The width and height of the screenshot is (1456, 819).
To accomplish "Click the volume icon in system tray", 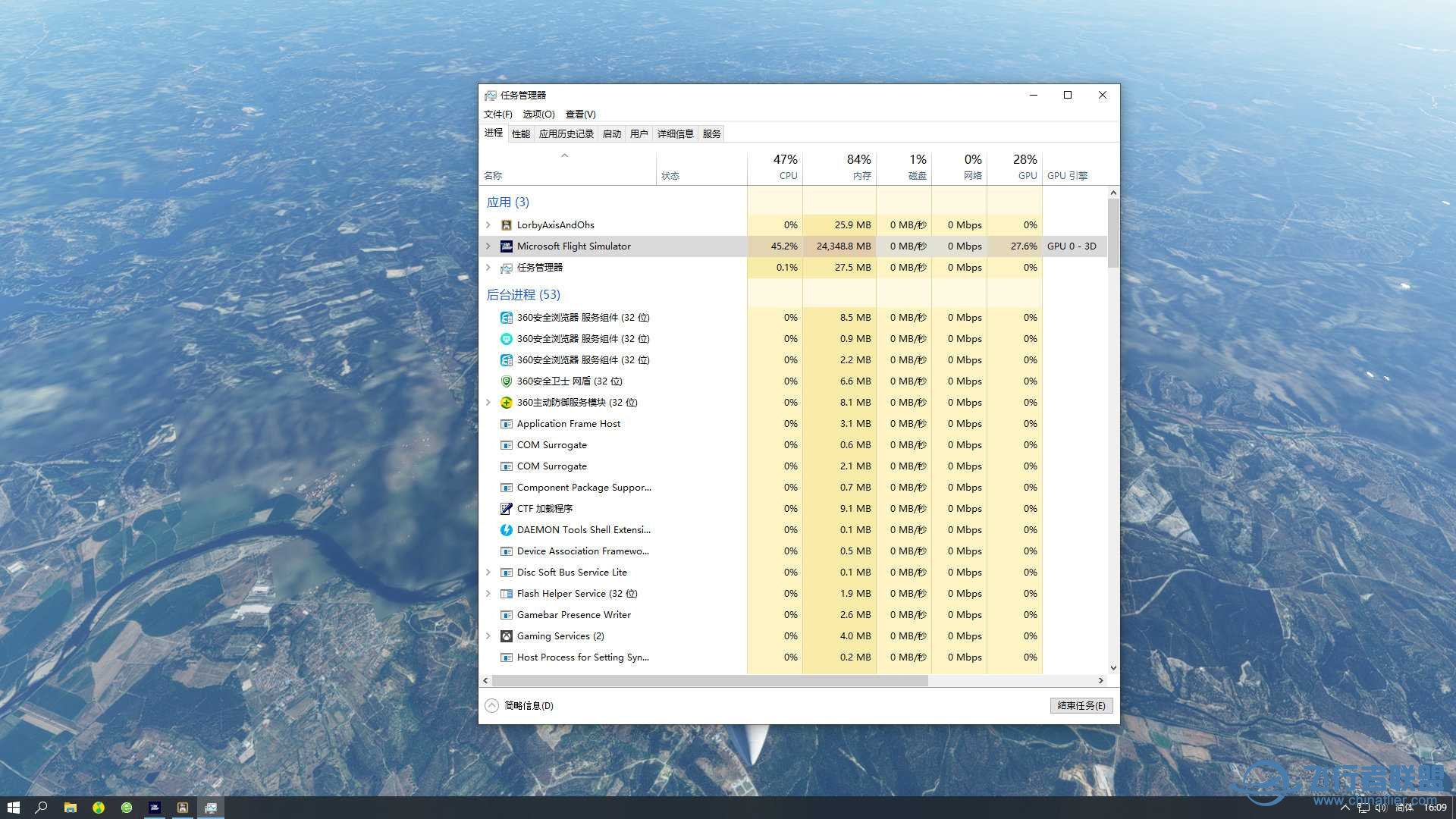I will click(x=1380, y=808).
